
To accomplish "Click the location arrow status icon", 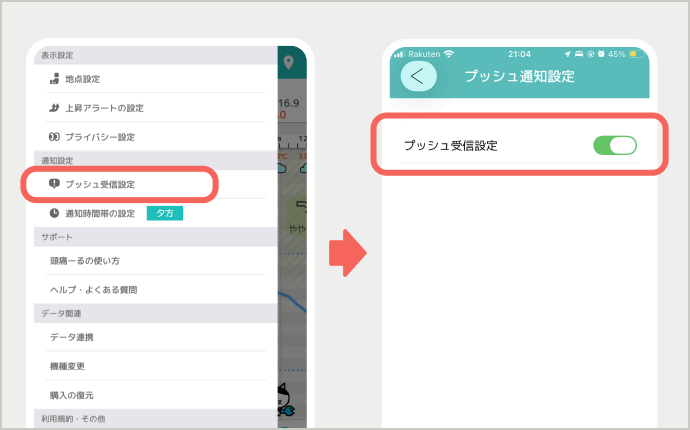I will pyautogui.click(x=567, y=54).
